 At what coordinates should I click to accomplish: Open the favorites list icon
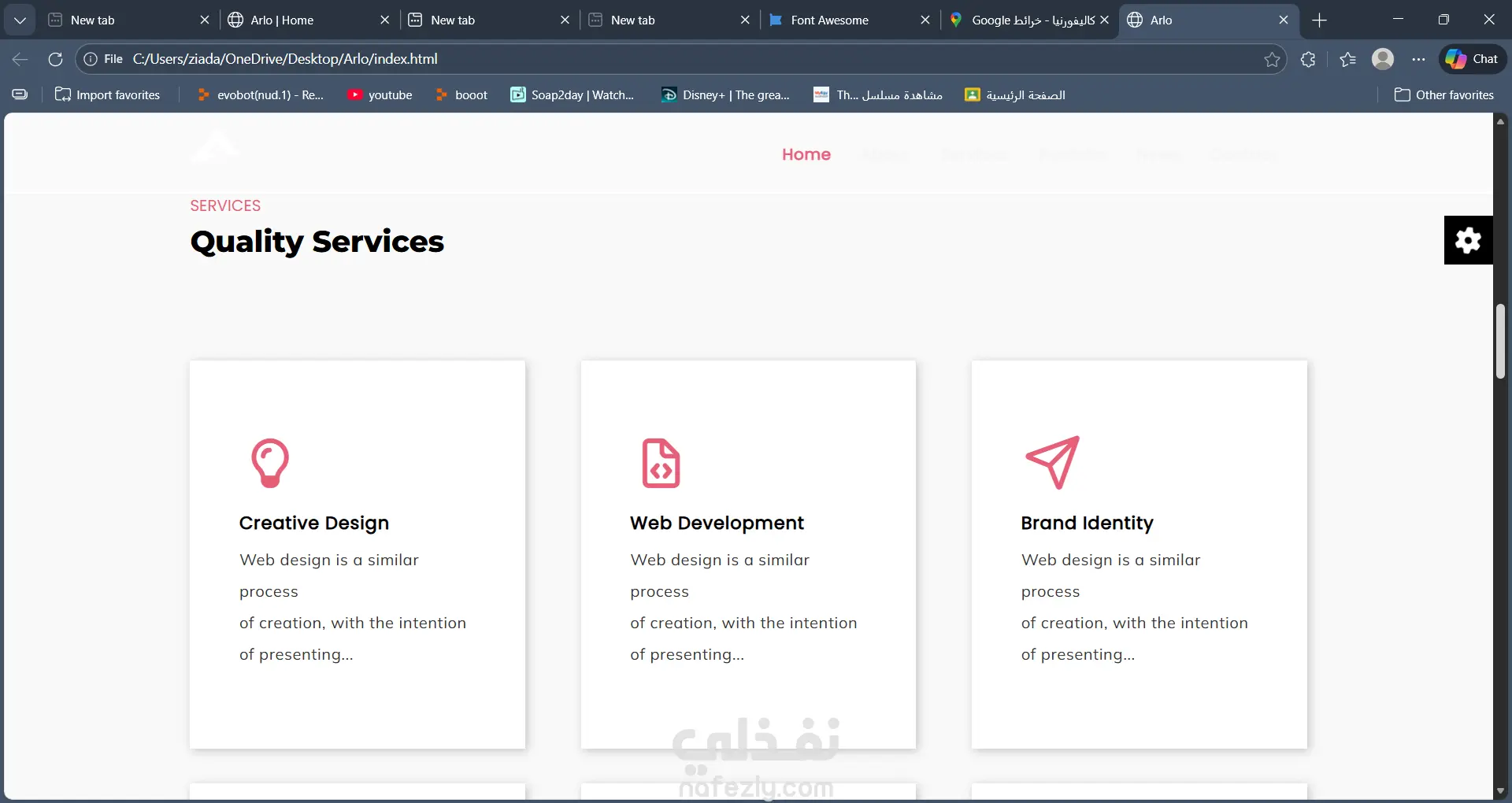pyautogui.click(x=1347, y=59)
